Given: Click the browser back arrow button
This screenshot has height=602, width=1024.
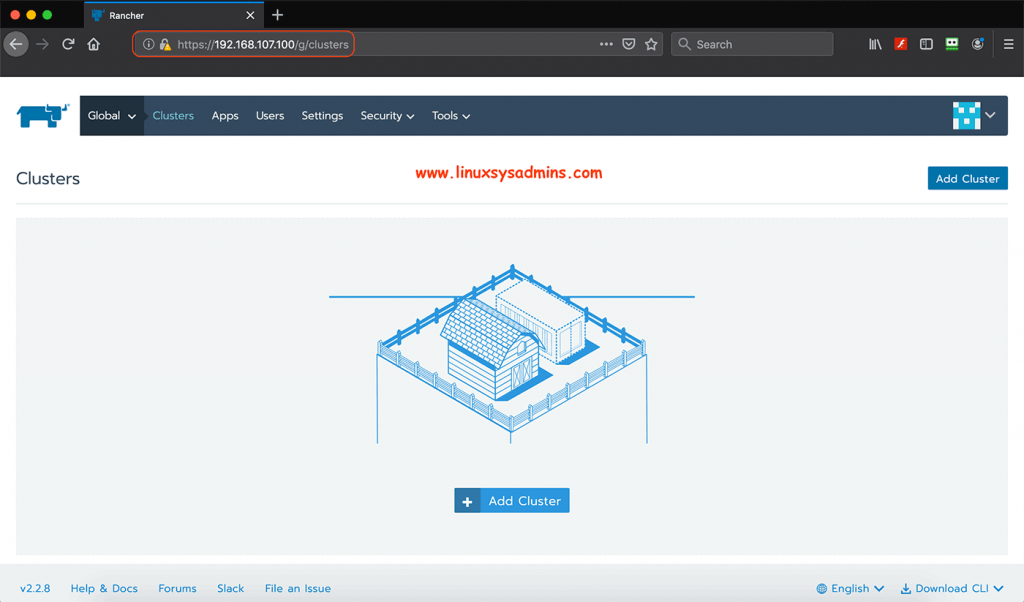Looking at the screenshot, I should pos(16,44).
